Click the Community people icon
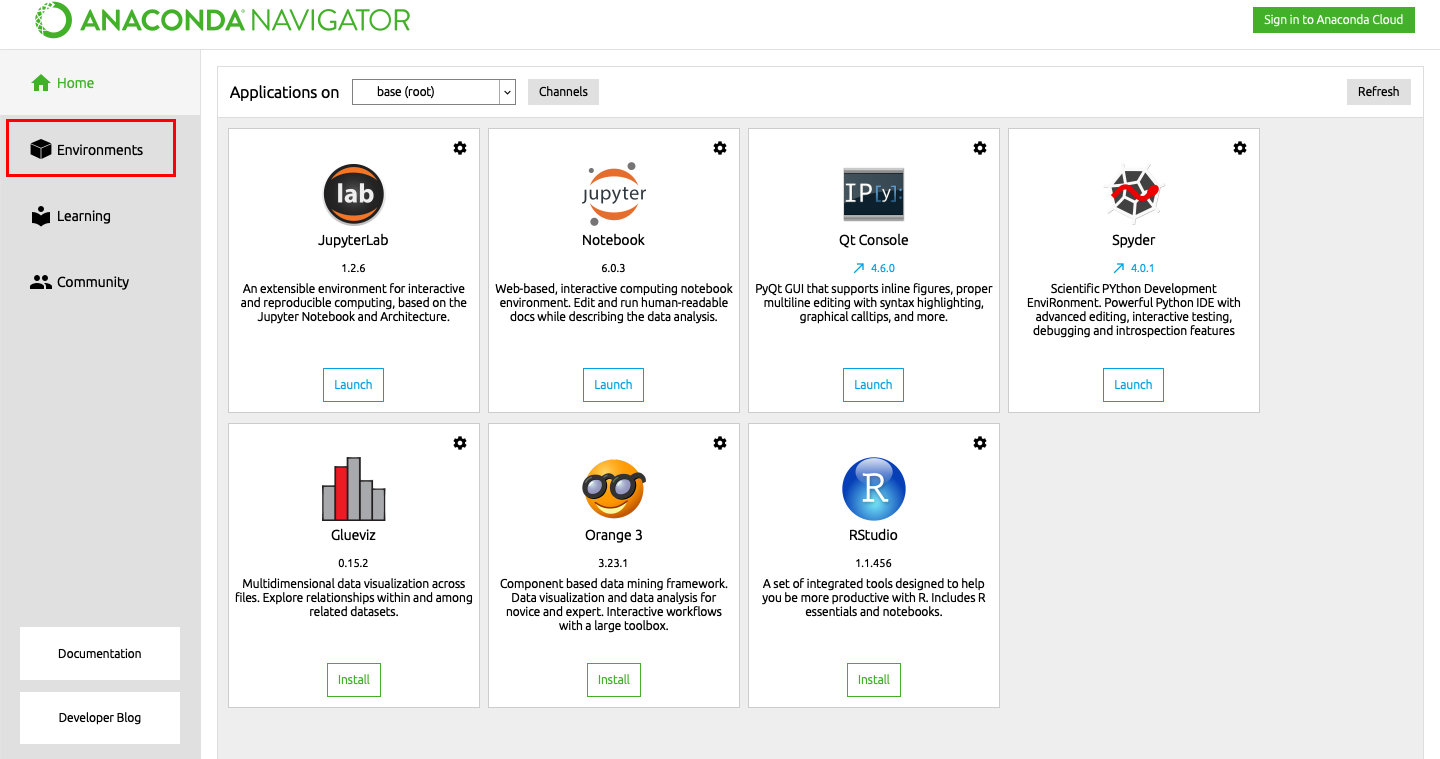This screenshot has width=1440, height=759. pyautogui.click(x=41, y=282)
